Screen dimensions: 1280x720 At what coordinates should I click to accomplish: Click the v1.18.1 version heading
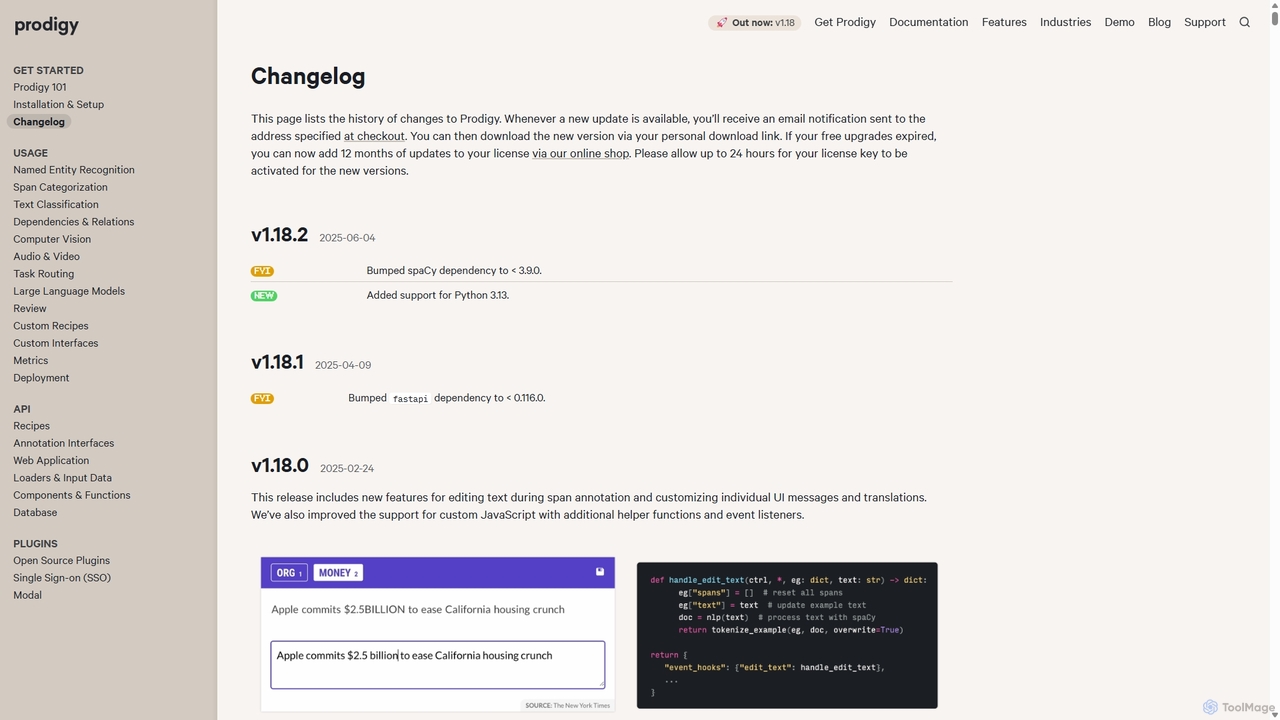tap(277, 362)
